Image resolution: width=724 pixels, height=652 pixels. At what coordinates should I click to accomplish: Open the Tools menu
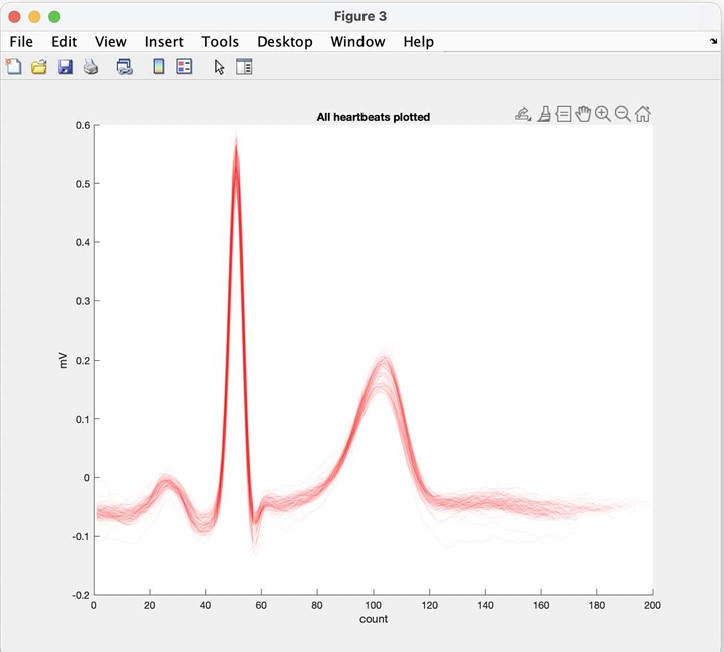point(220,42)
